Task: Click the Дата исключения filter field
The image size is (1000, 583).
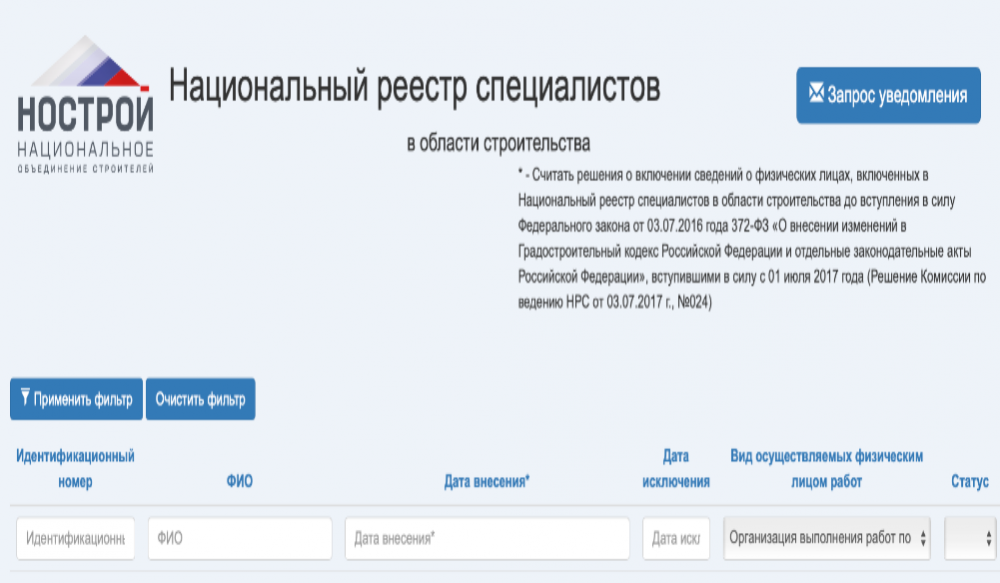Action: pyautogui.click(x=676, y=538)
